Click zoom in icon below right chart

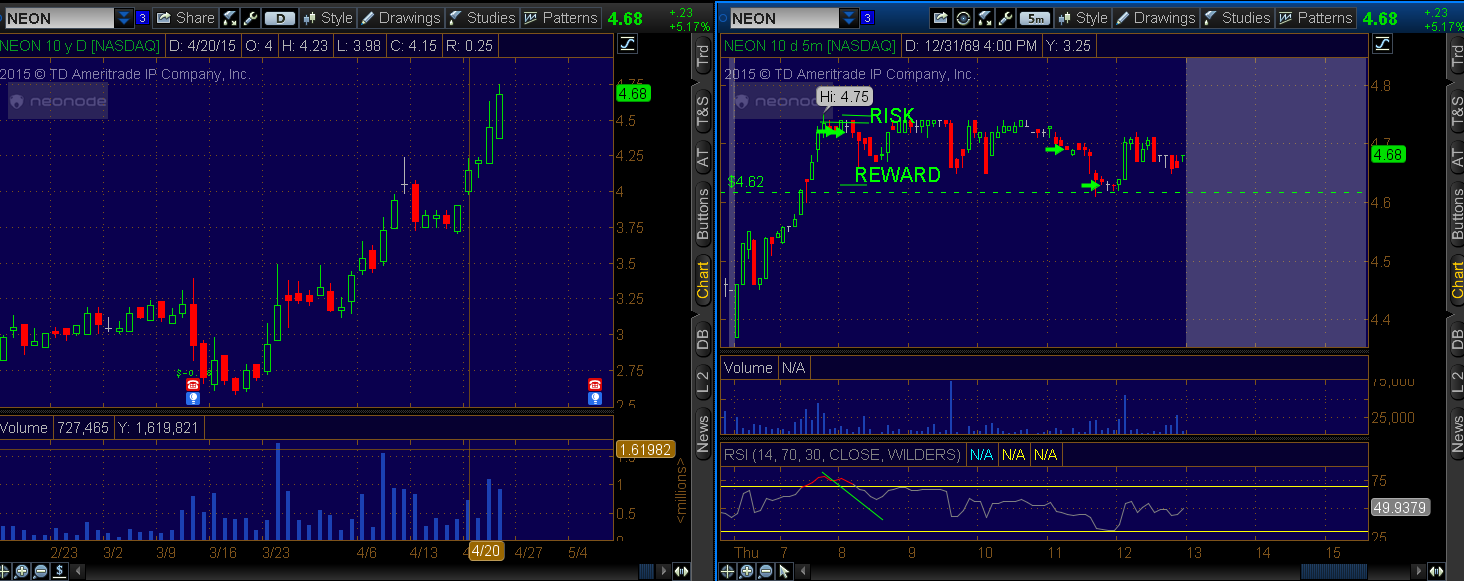pos(747,571)
